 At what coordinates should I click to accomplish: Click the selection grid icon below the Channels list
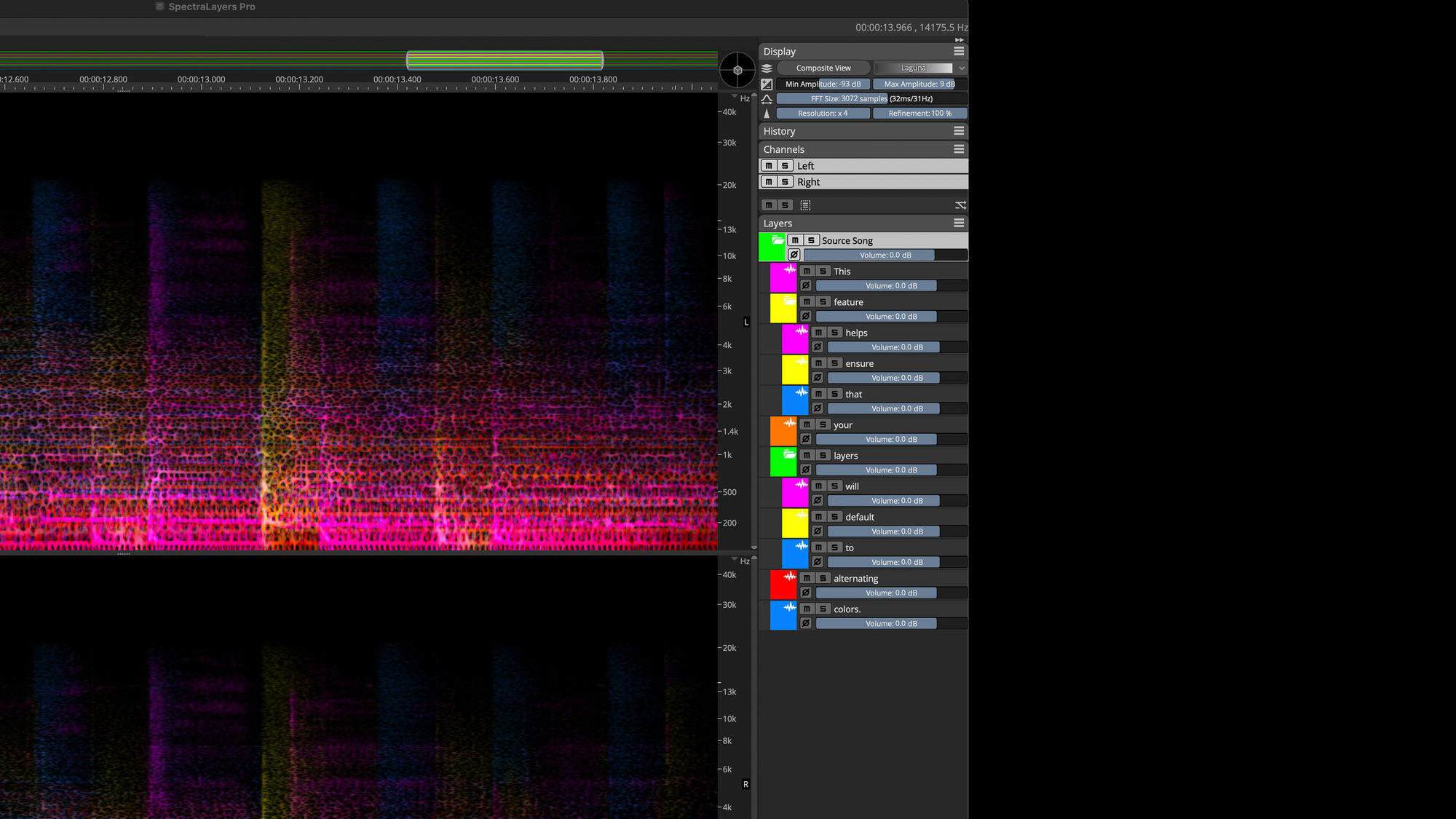click(805, 205)
